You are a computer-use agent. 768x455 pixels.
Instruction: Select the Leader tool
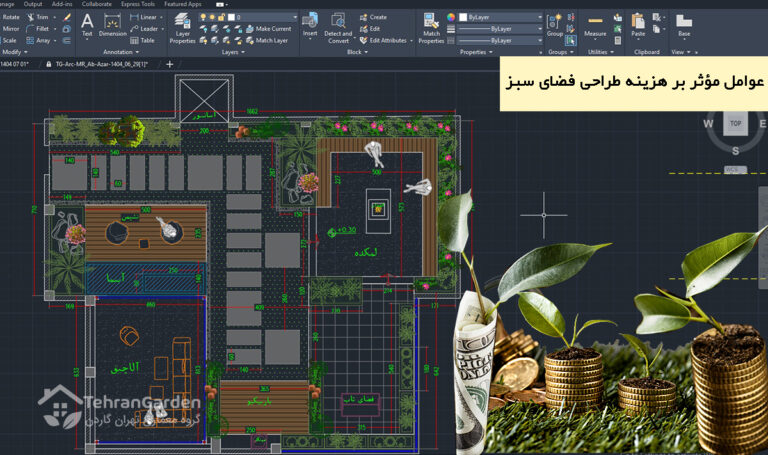(x=144, y=29)
